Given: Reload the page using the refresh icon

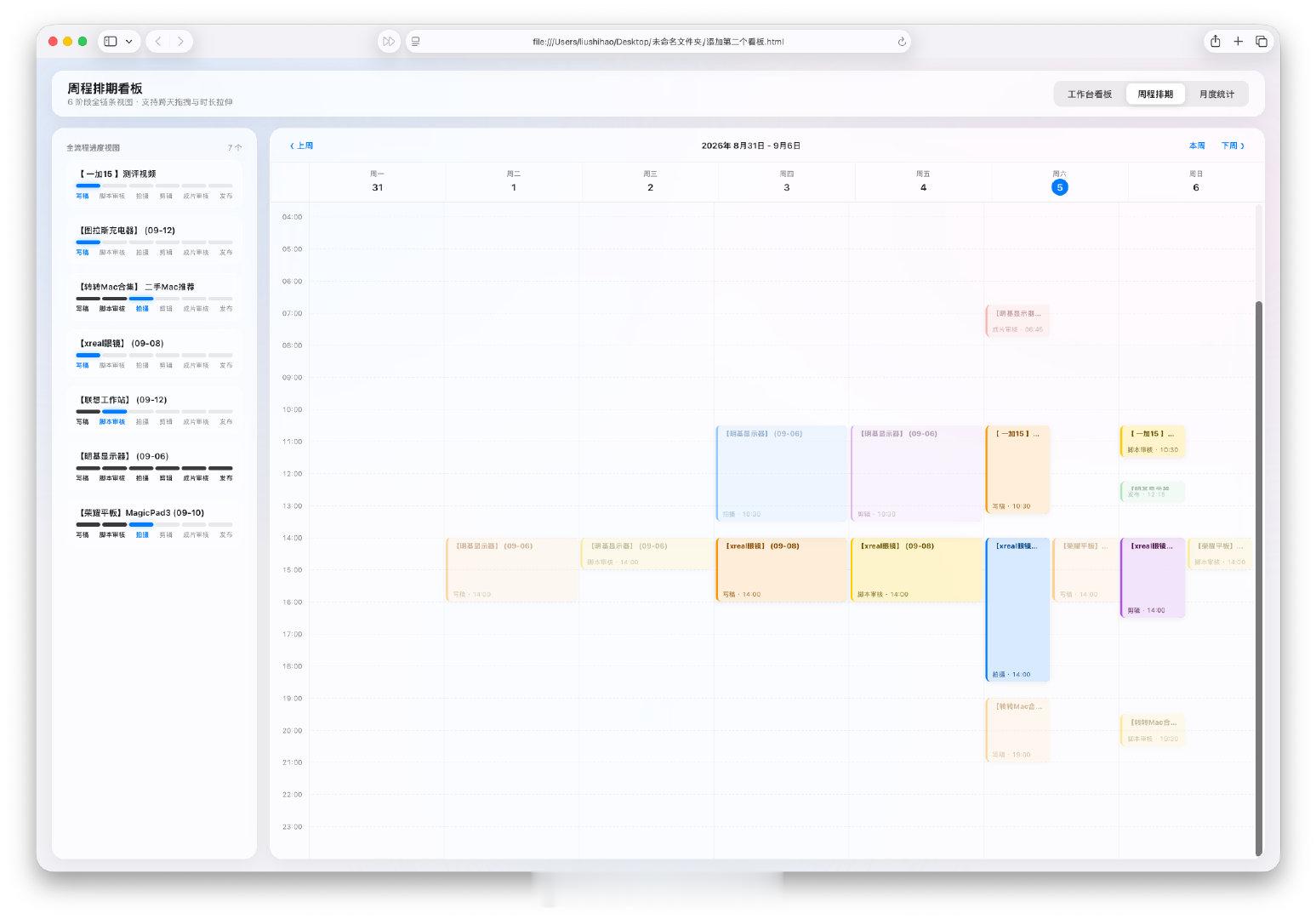Looking at the screenshot, I should point(902,41).
